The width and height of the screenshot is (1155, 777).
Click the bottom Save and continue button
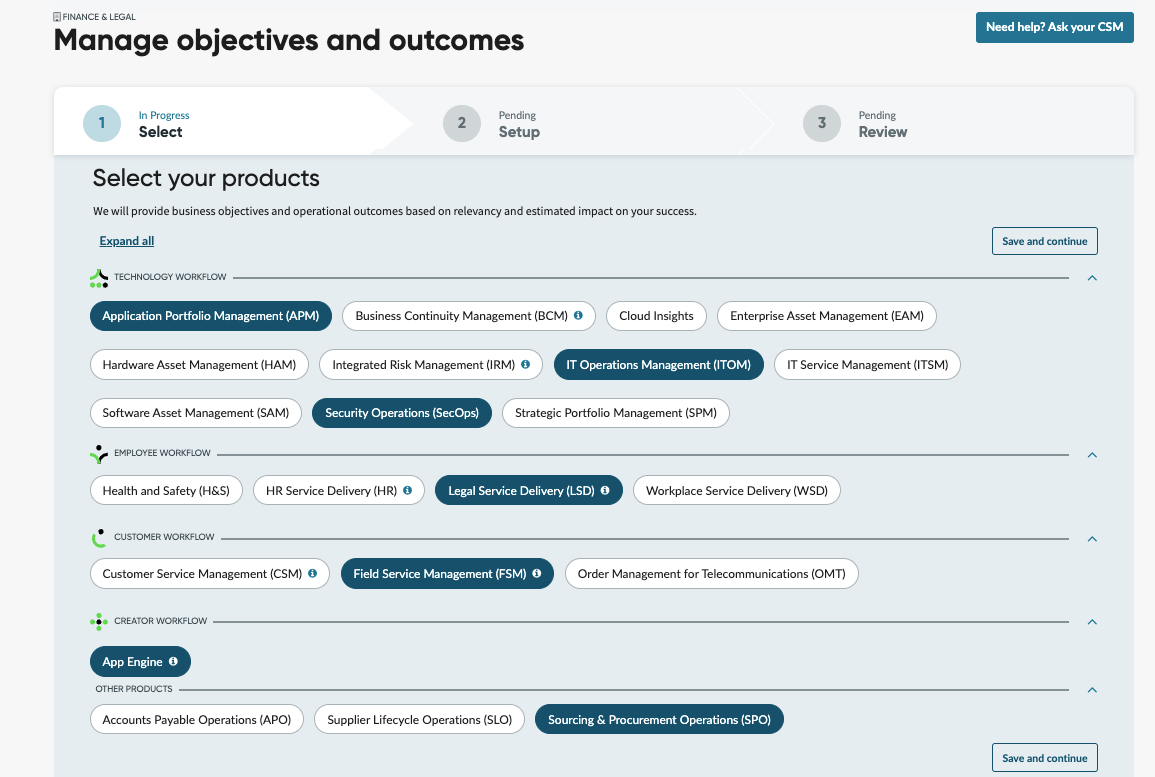click(1045, 758)
